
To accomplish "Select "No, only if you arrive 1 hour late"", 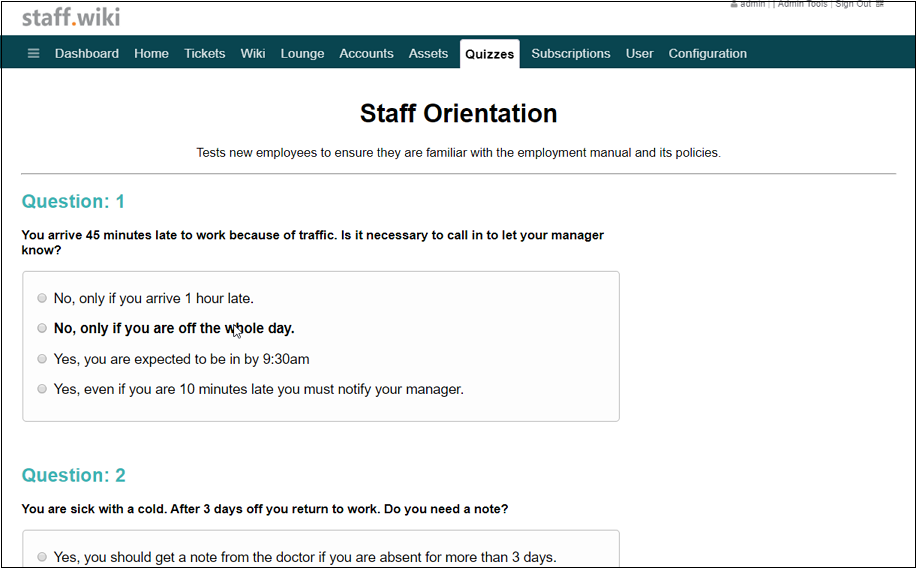I will pyautogui.click(x=42, y=298).
